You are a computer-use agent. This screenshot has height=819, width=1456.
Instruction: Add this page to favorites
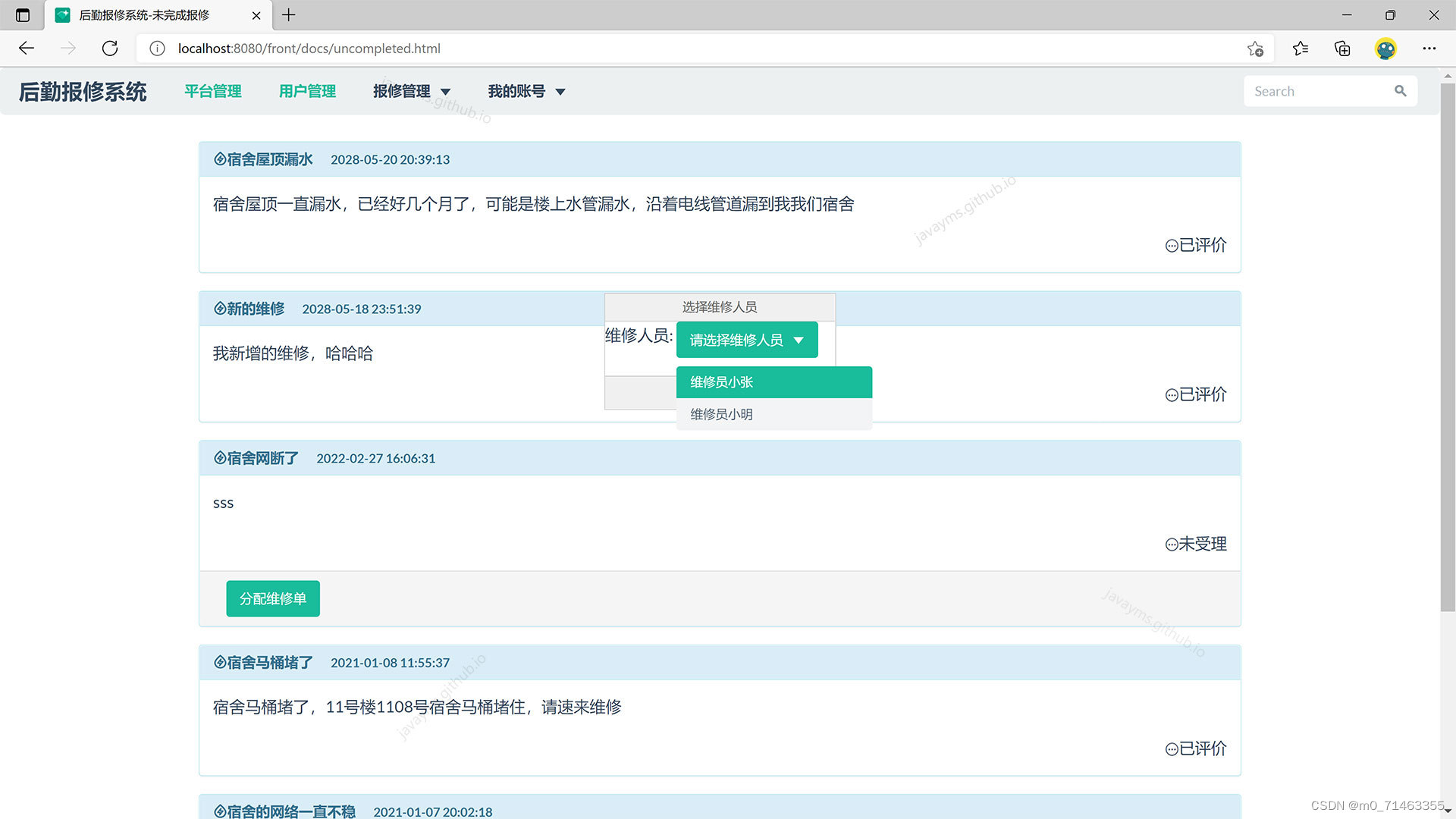tap(1255, 49)
